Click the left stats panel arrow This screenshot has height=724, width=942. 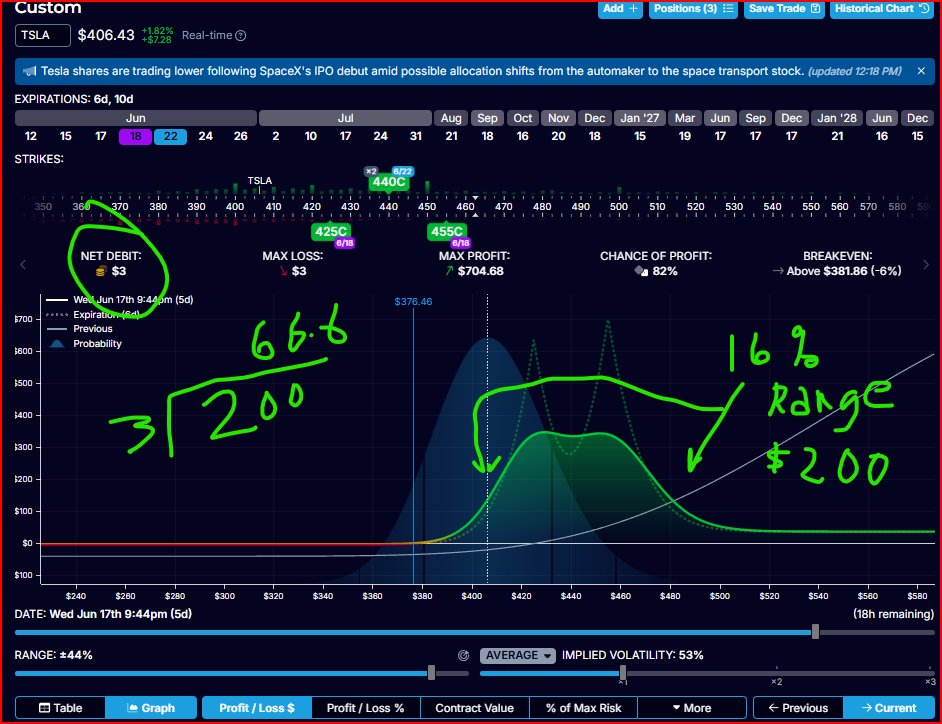(x=23, y=264)
